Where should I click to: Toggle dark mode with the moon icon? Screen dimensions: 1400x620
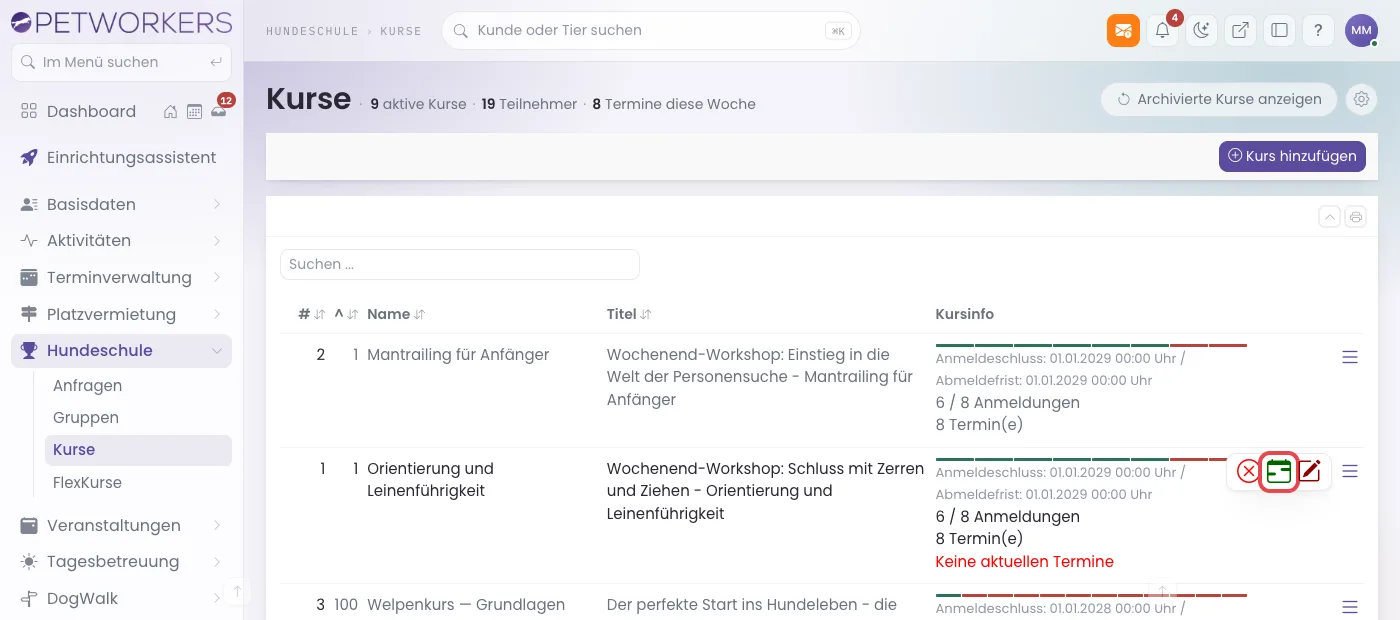pos(1201,30)
